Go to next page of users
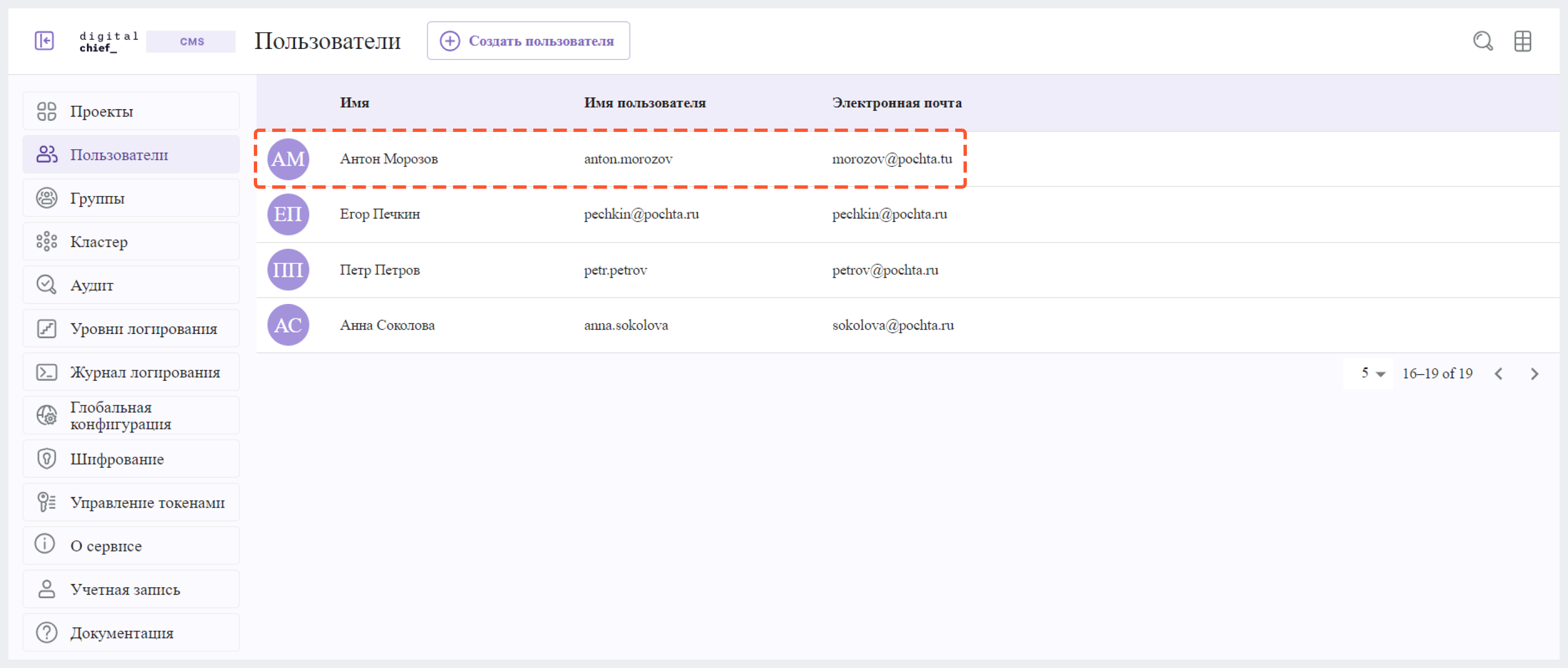1568x668 pixels. [1534, 374]
